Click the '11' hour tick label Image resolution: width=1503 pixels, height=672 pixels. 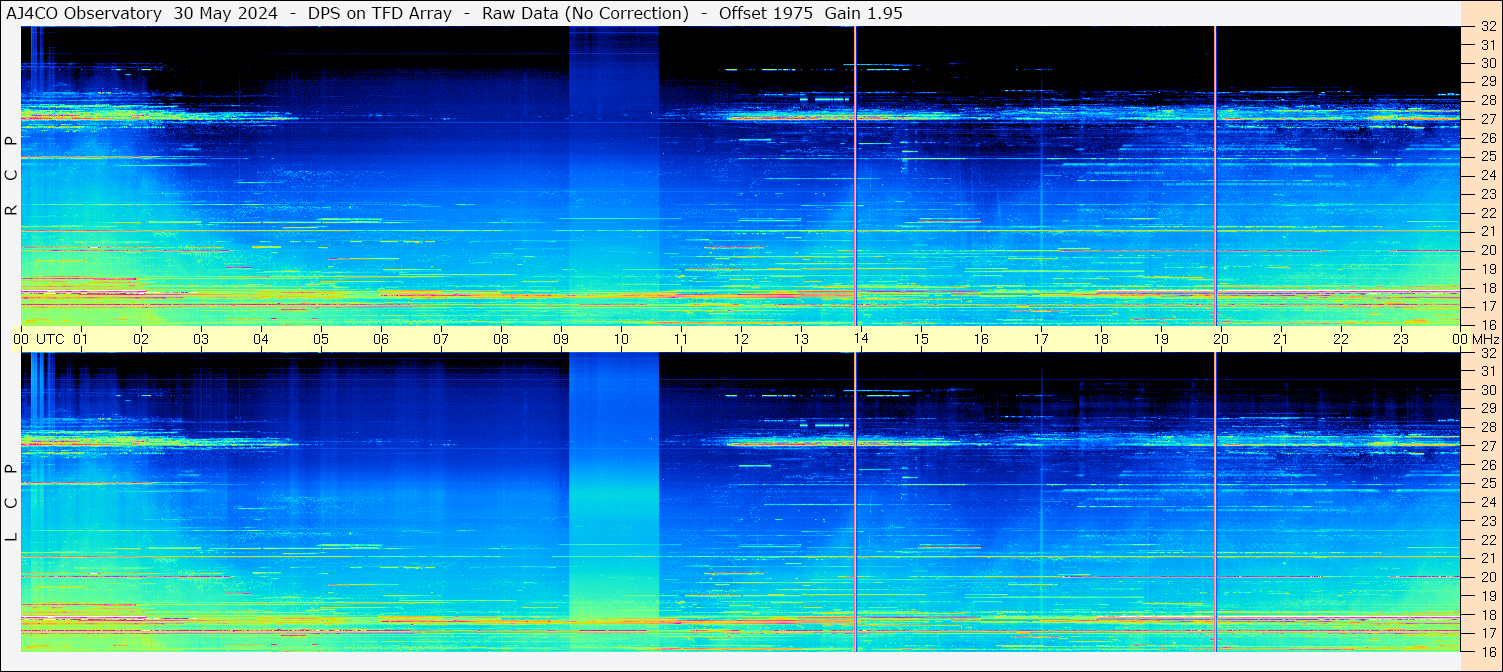681,339
